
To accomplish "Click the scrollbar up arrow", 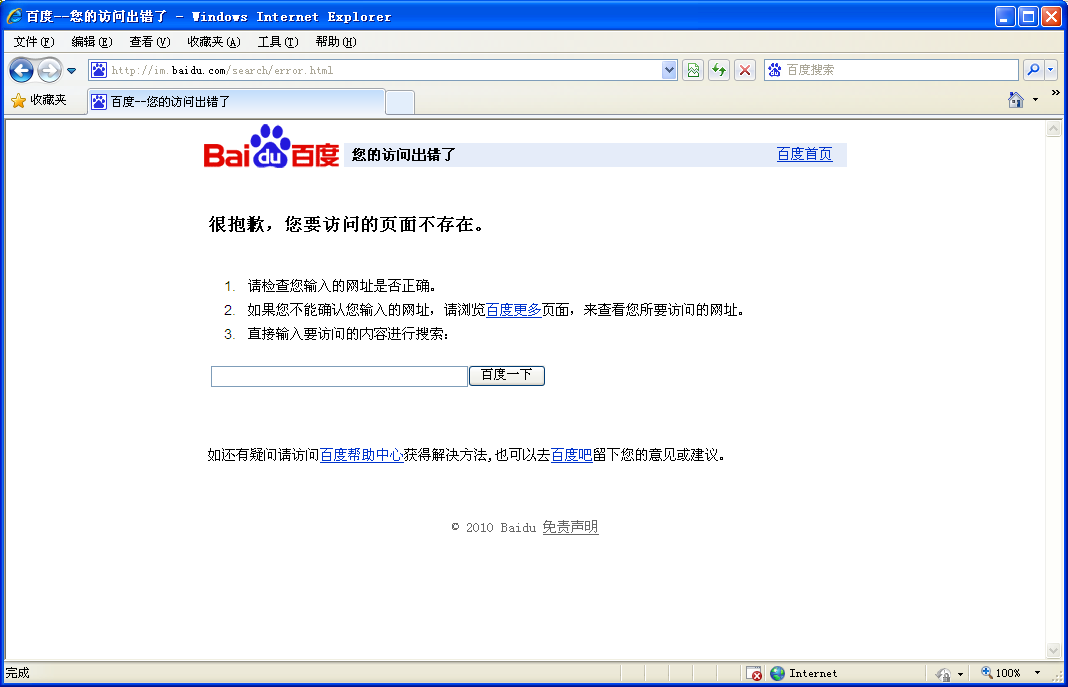I will click(1054, 128).
